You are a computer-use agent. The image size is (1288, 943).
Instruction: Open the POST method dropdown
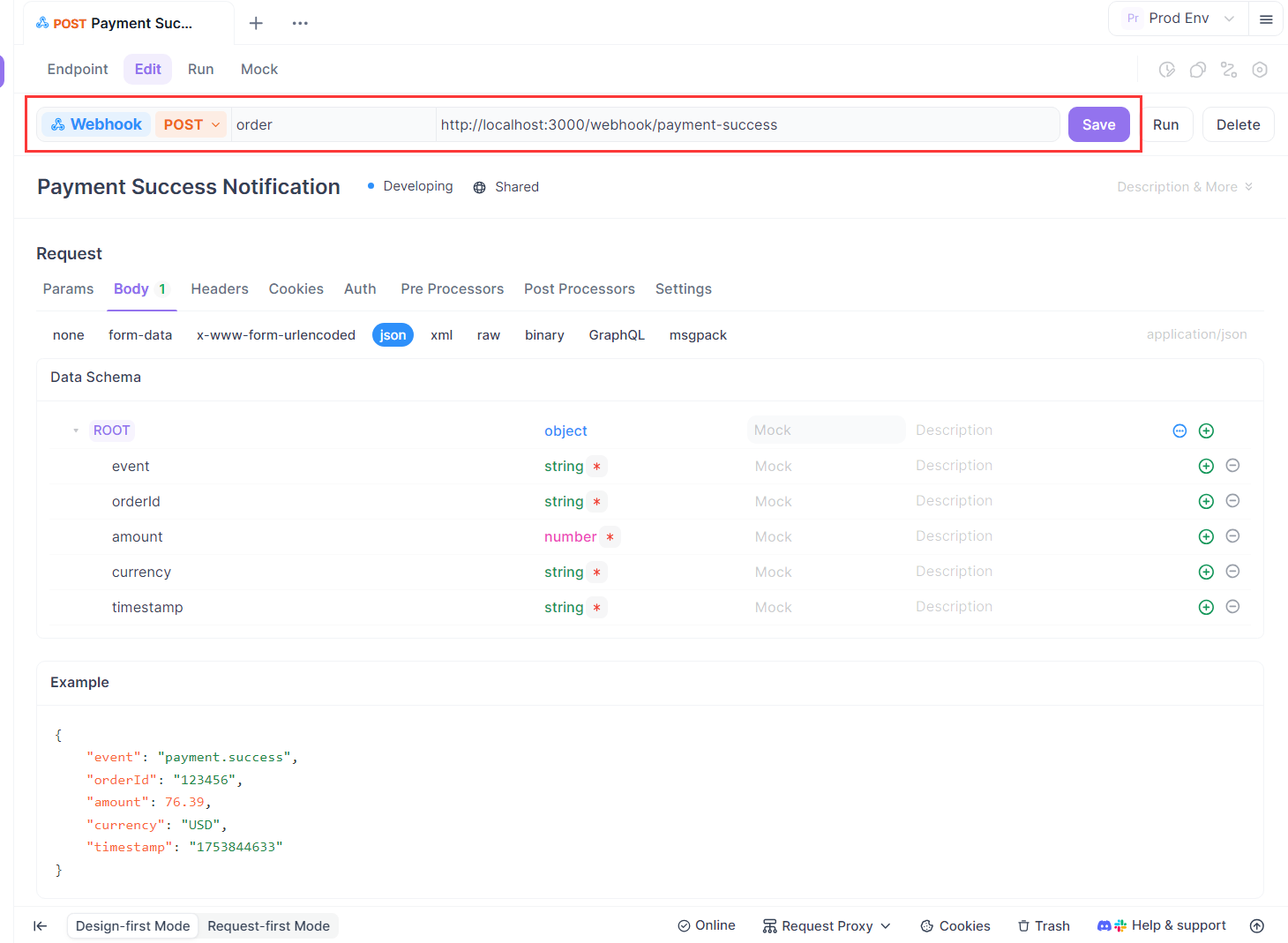191,125
